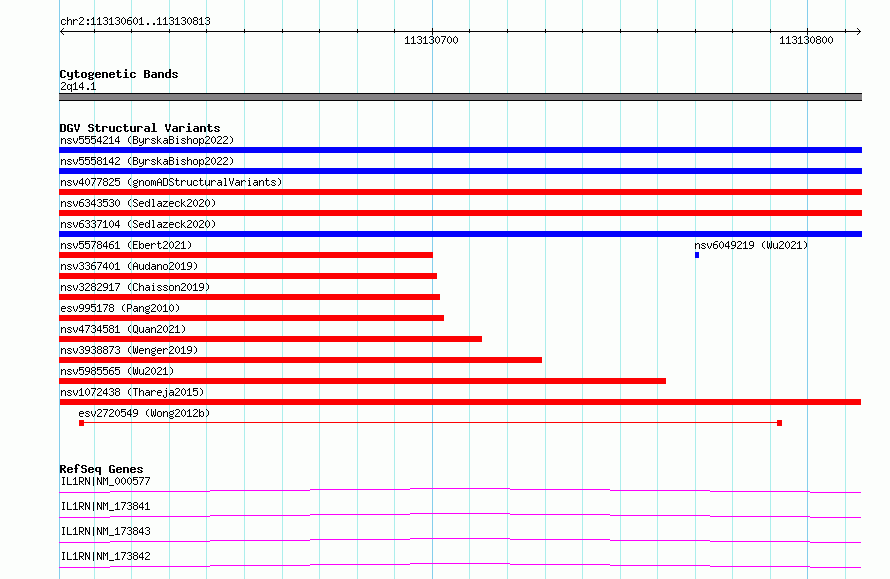The width and height of the screenshot is (890, 579).
Task: Click the red bar under nsv1072438
Action: click(x=460, y=402)
